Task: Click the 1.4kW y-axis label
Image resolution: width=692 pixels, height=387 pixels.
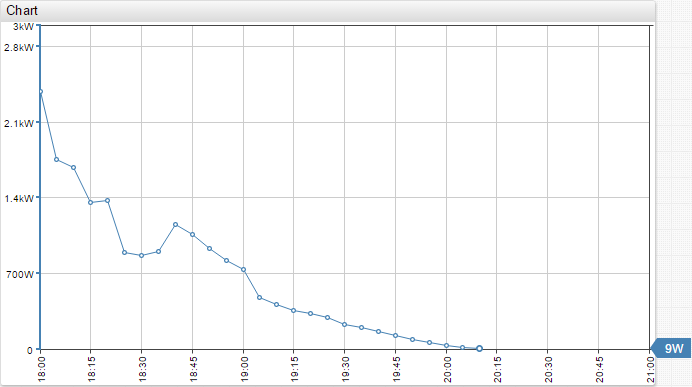Action: 19,199
